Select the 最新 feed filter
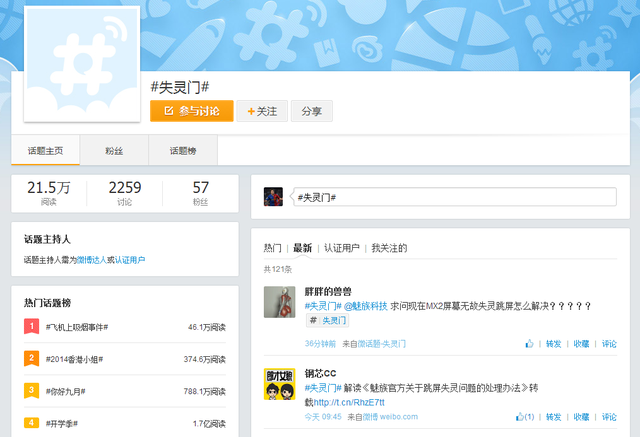Image resolution: width=640 pixels, height=437 pixels. coord(302,248)
